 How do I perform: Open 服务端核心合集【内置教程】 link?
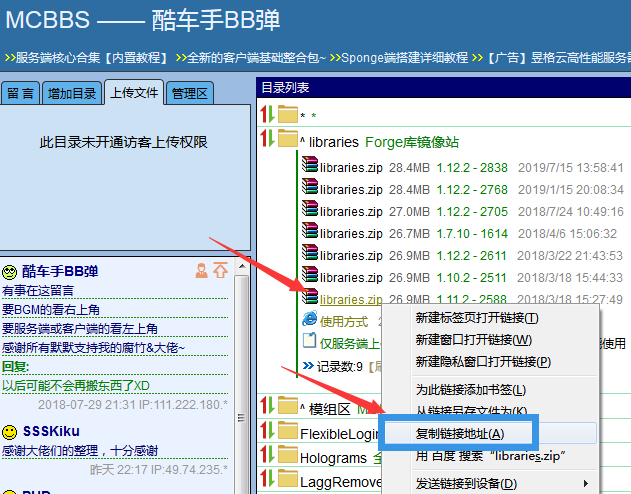(x=92, y=58)
